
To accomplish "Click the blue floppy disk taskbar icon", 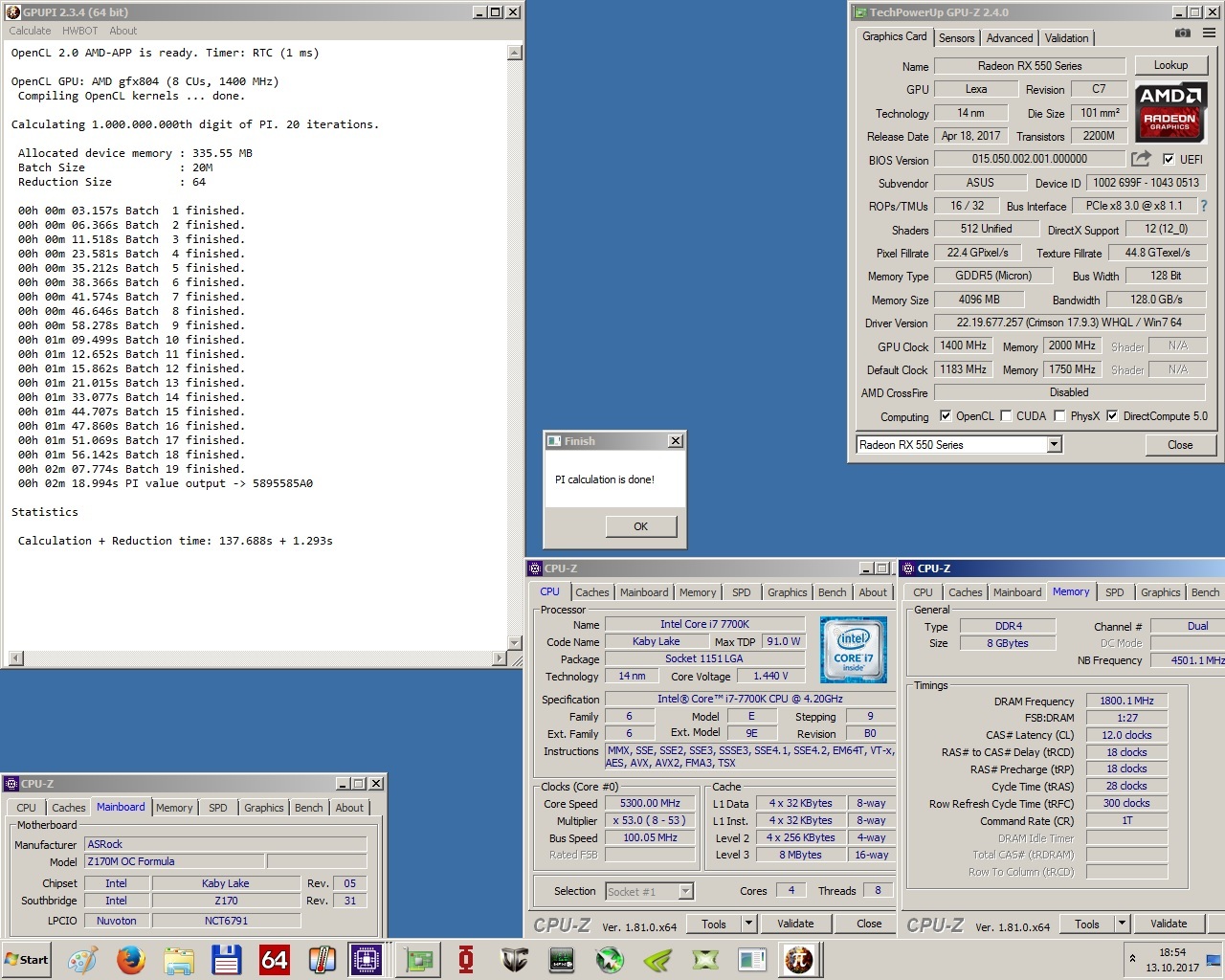I will click(x=226, y=959).
